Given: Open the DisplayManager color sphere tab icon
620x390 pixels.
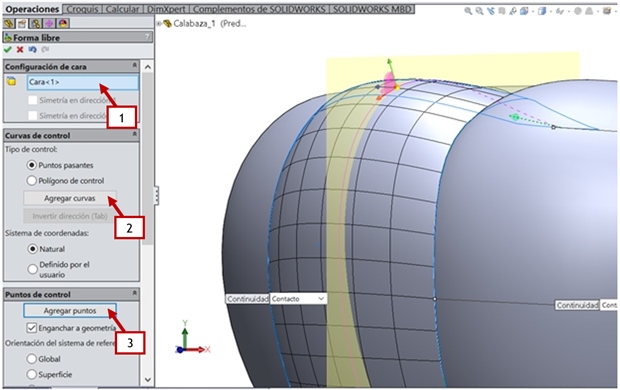Looking at the screenshot, I should tap(63, 24).
